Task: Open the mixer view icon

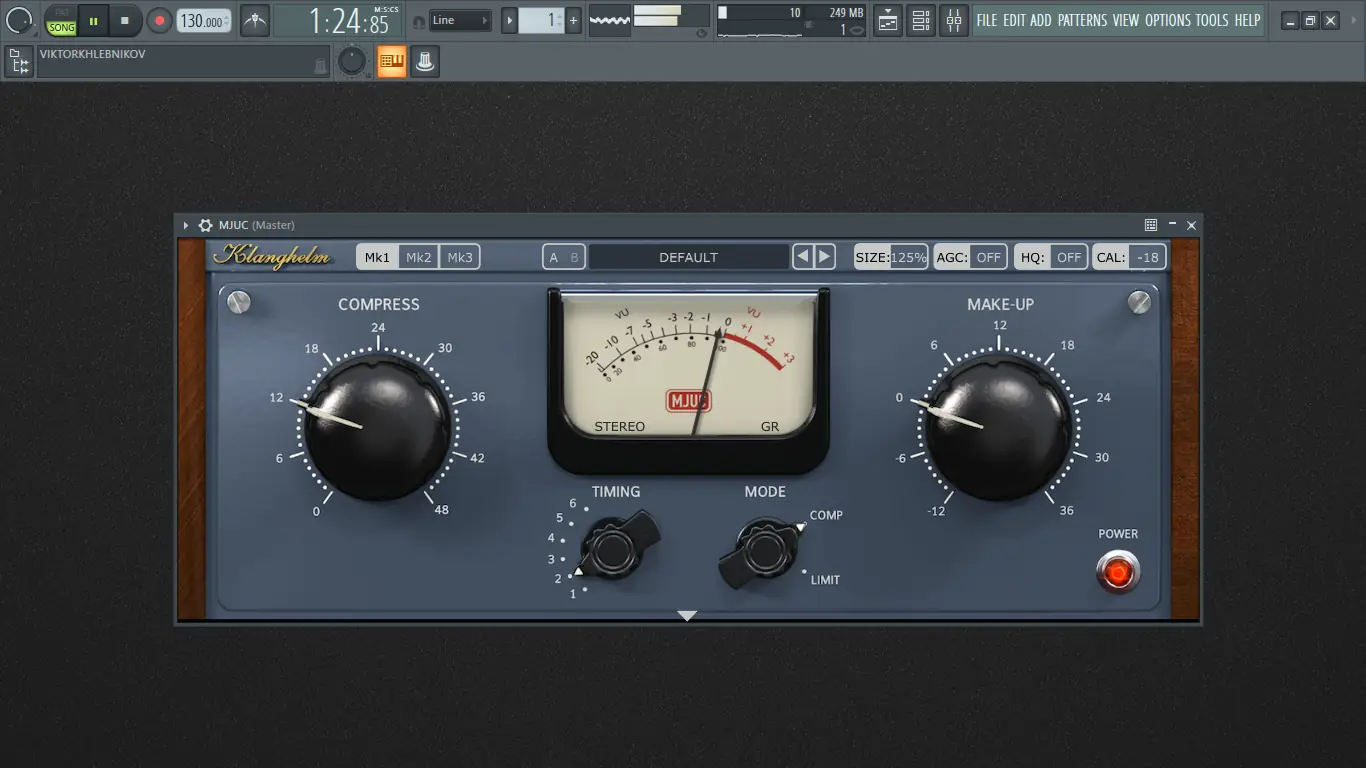Action: click(954, 20)
